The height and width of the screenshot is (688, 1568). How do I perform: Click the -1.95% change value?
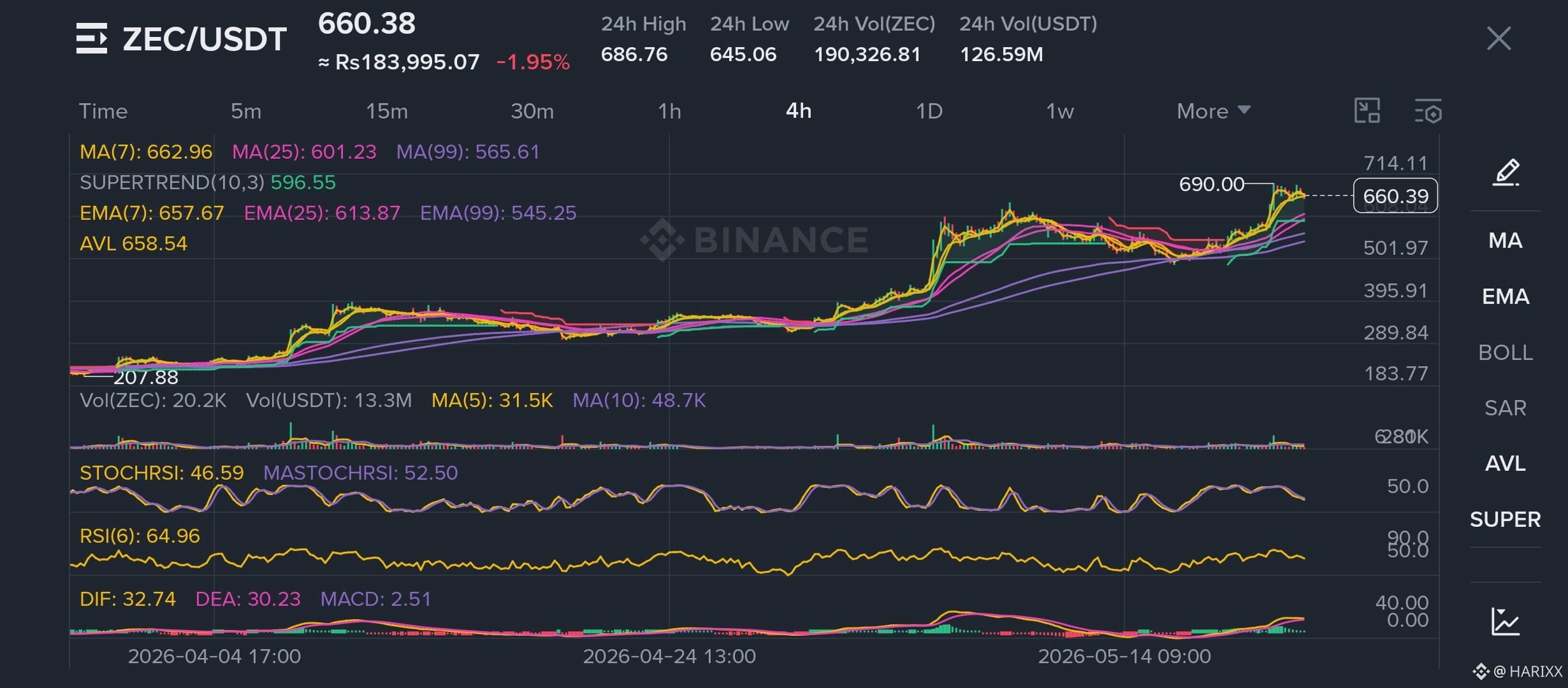coord(533,62)
